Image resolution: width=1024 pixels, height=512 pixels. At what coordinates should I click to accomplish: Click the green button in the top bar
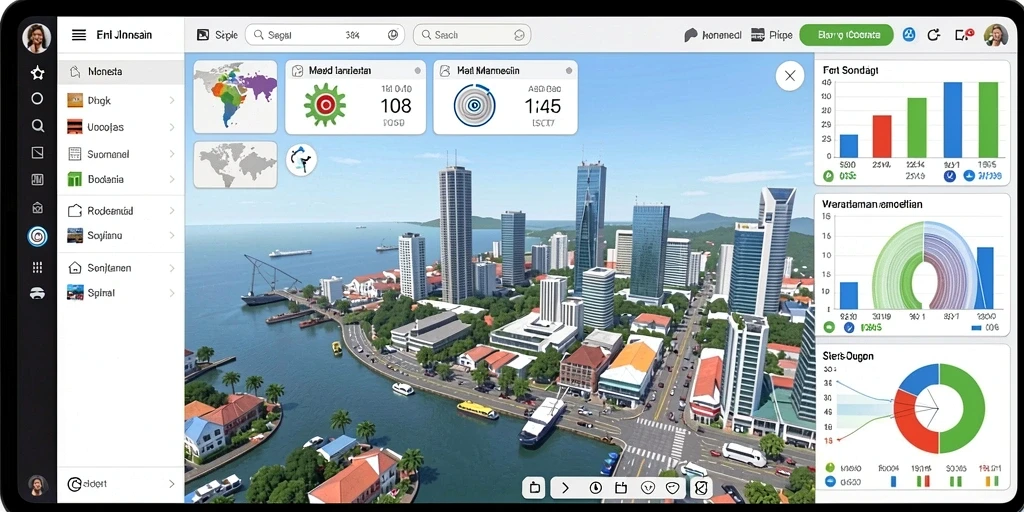tap(846, 35)
